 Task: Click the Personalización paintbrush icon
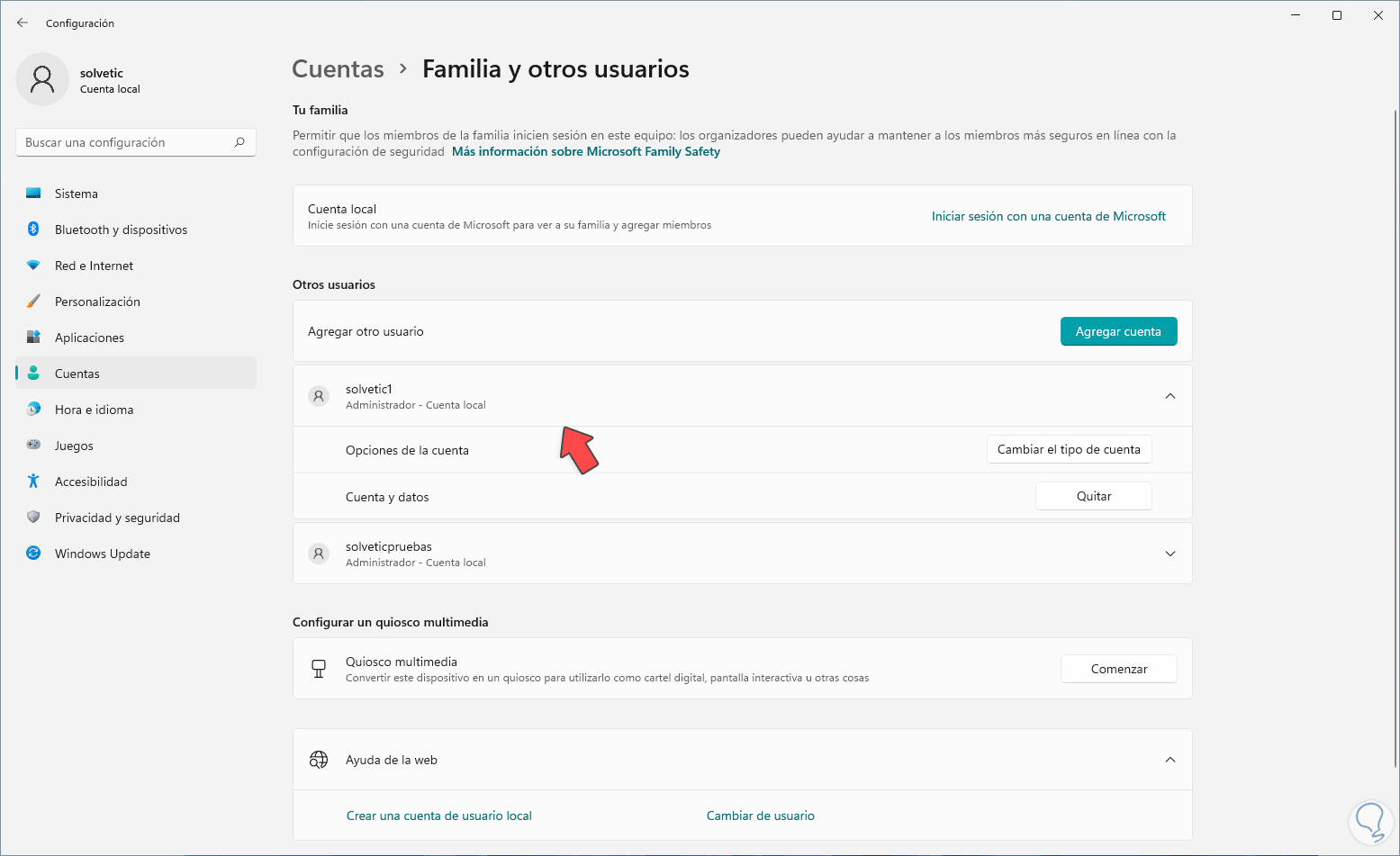point(33,302)
